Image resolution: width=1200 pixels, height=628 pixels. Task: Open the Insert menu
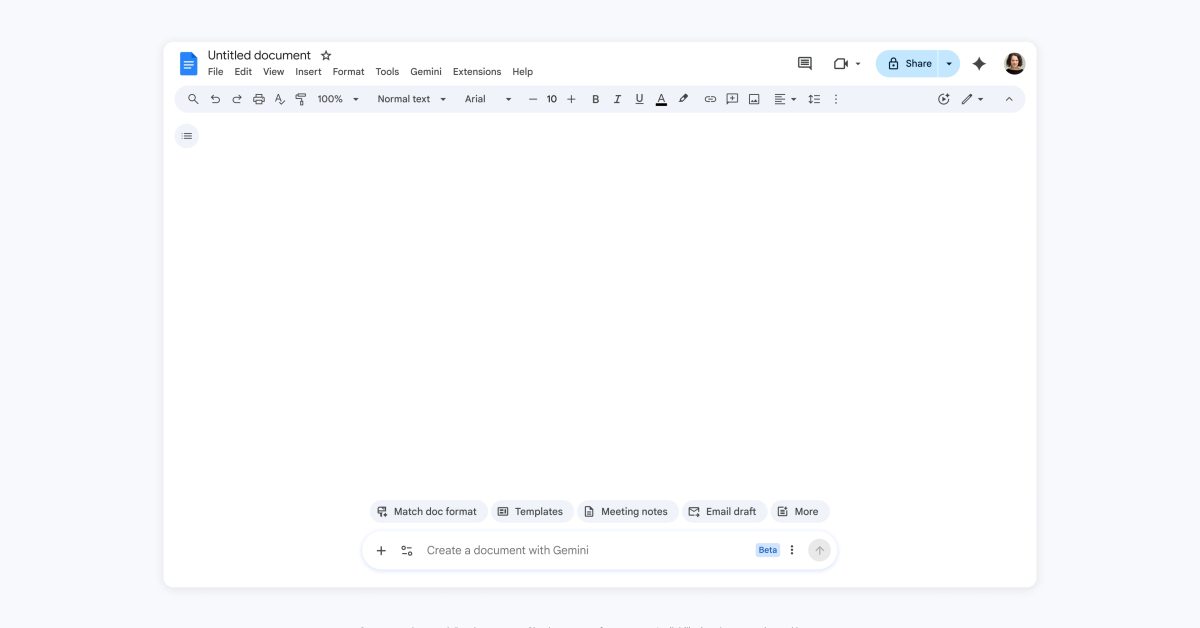[x=308, y=72]
